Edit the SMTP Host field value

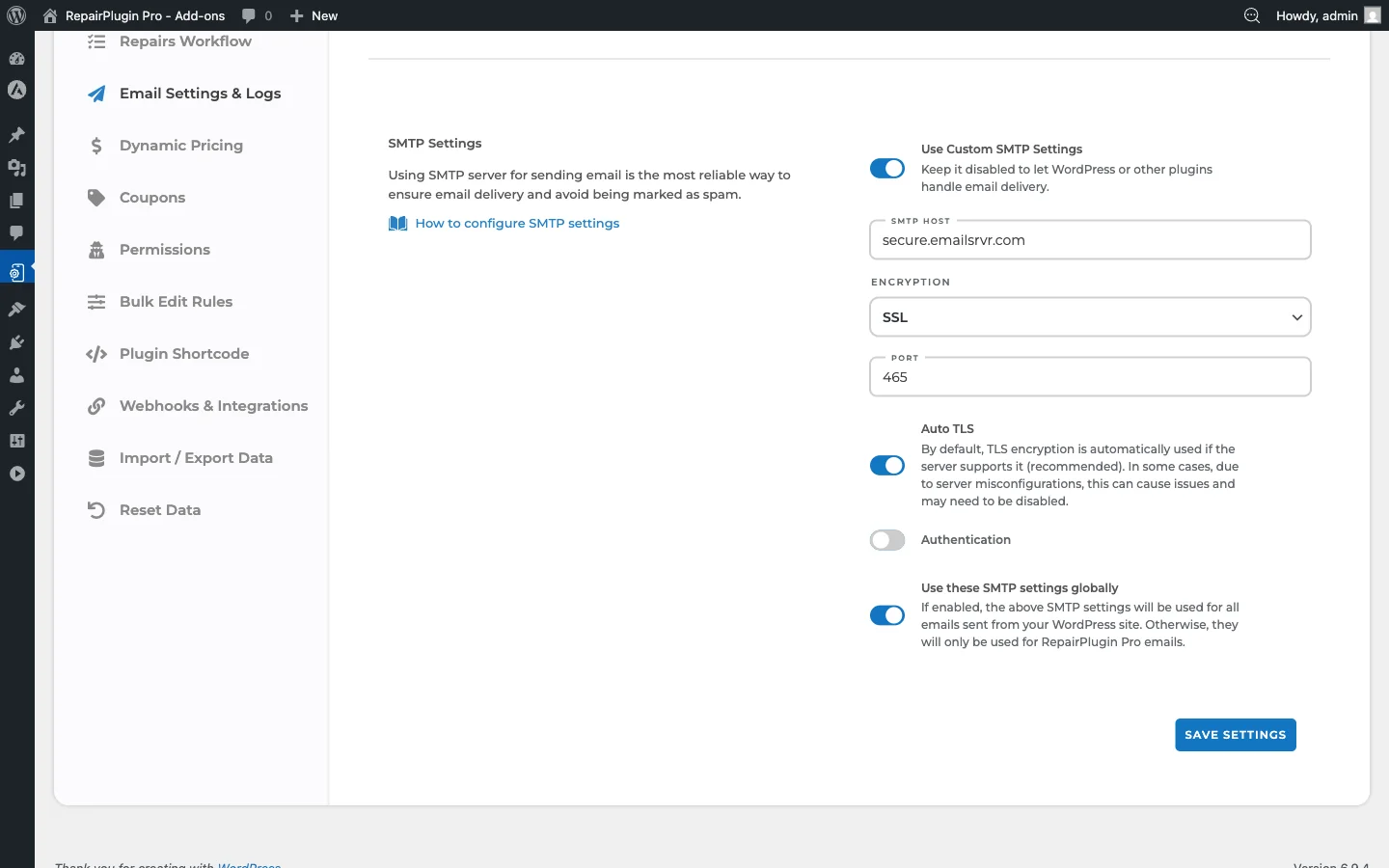tap(1090, 240)
